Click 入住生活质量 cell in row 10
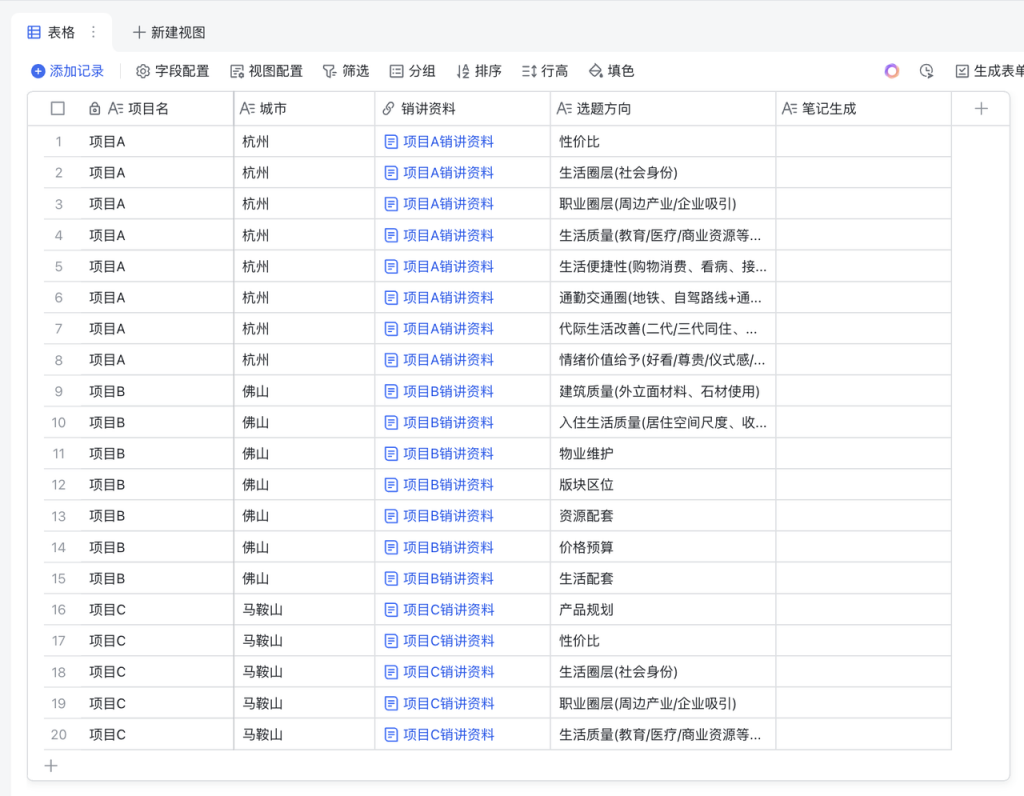Screen dimensions: 1024x796 coord(663,422)
